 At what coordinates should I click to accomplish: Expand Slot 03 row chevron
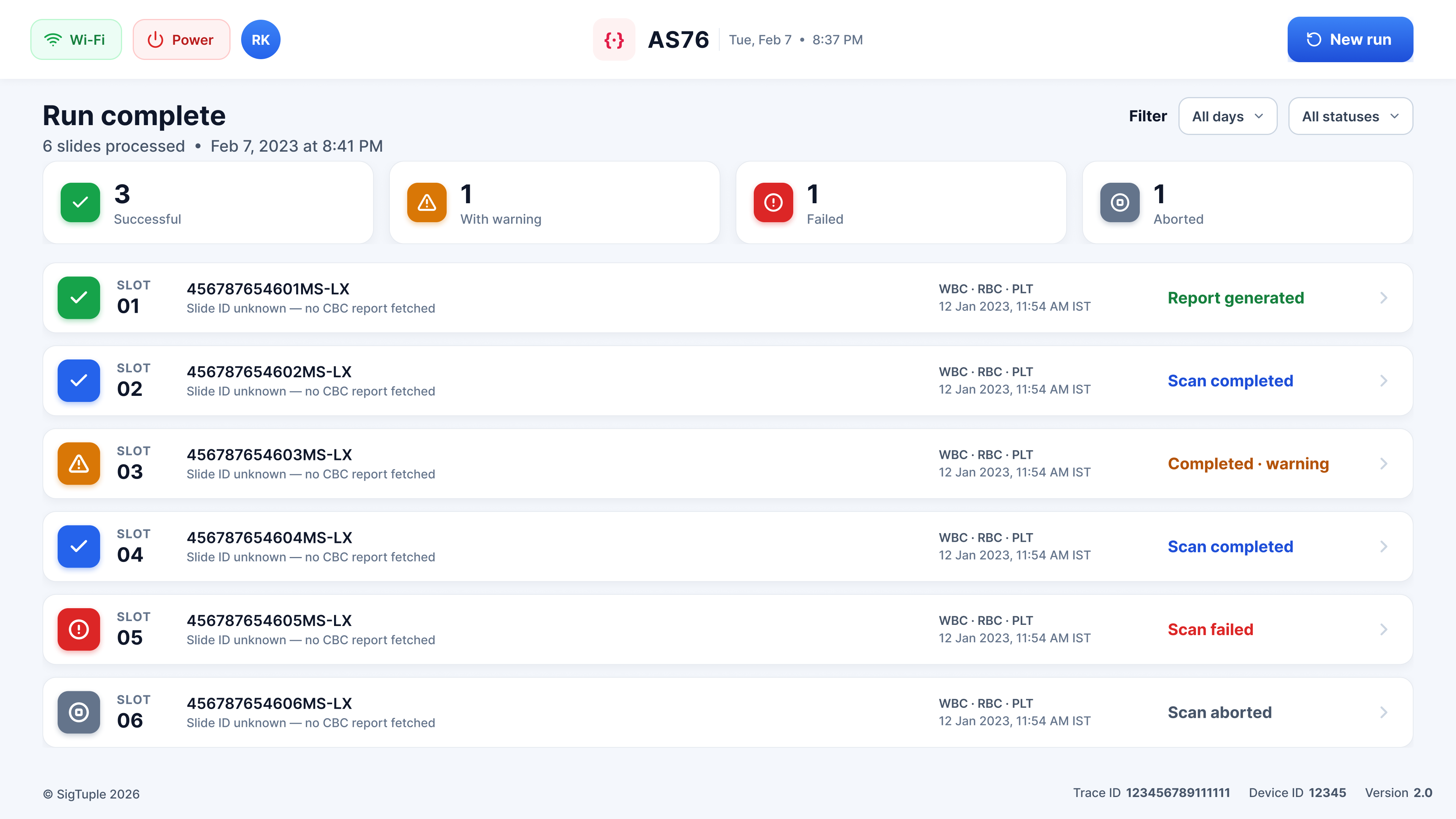tap(1384, 463)
